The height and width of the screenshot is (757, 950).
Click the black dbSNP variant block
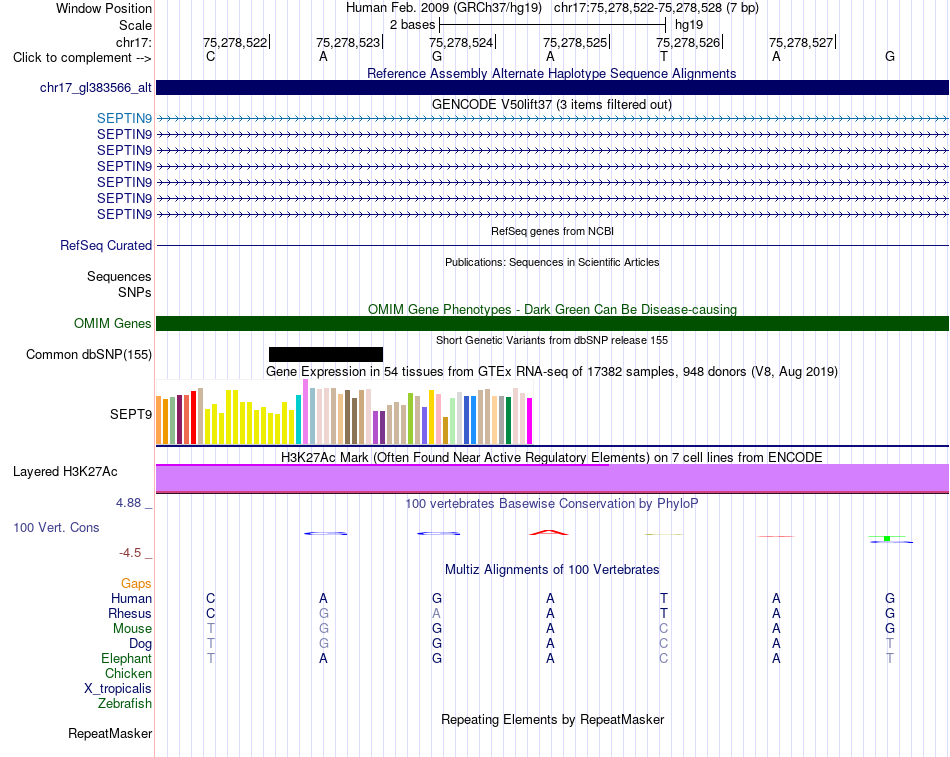(326, 355)
